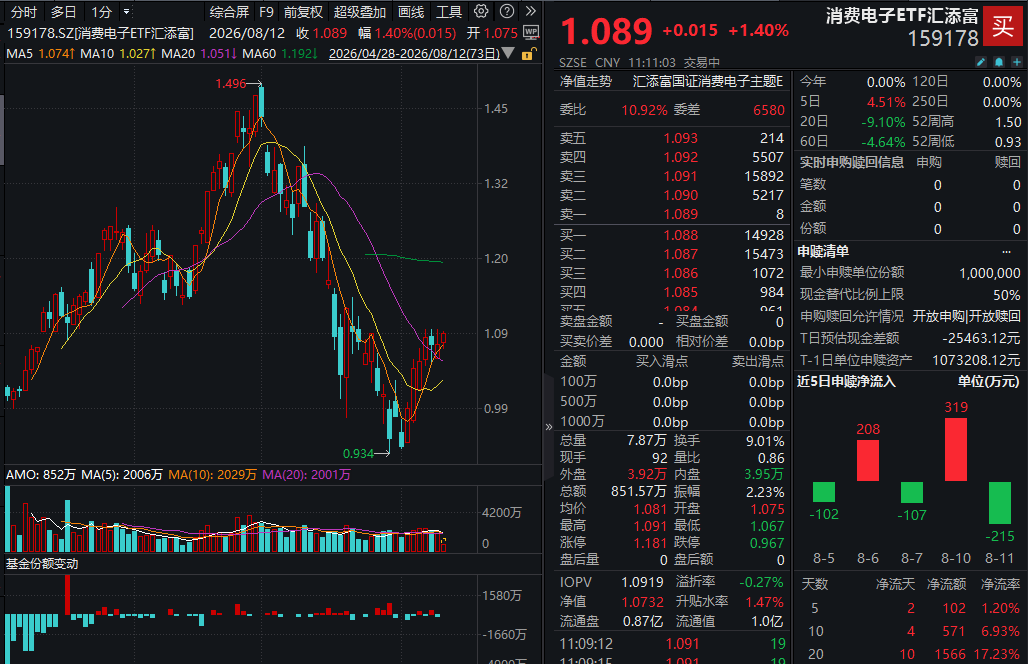Viewport: 1028px width, 664px height.
Task: Click the 换手 9.01% value
Action: 765,441
